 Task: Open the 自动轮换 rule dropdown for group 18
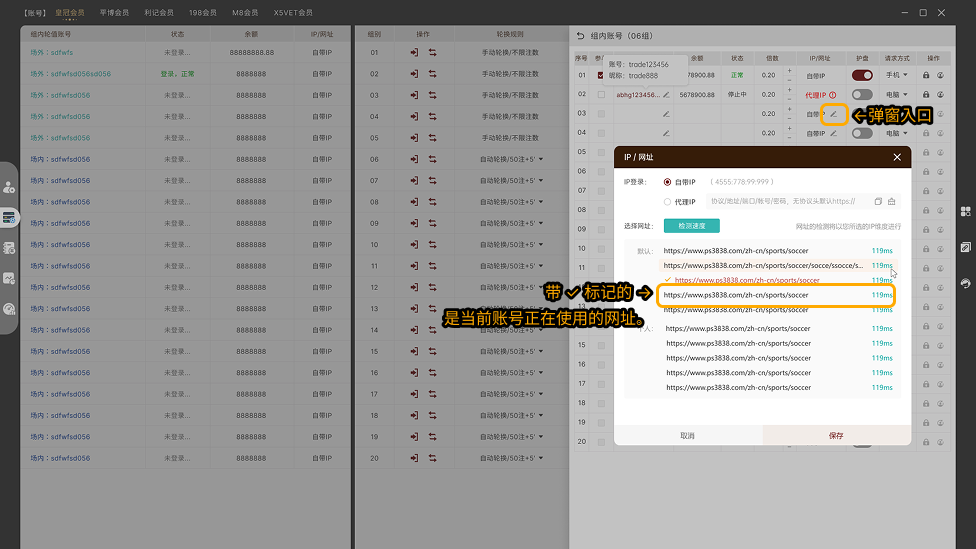(512, 415)
